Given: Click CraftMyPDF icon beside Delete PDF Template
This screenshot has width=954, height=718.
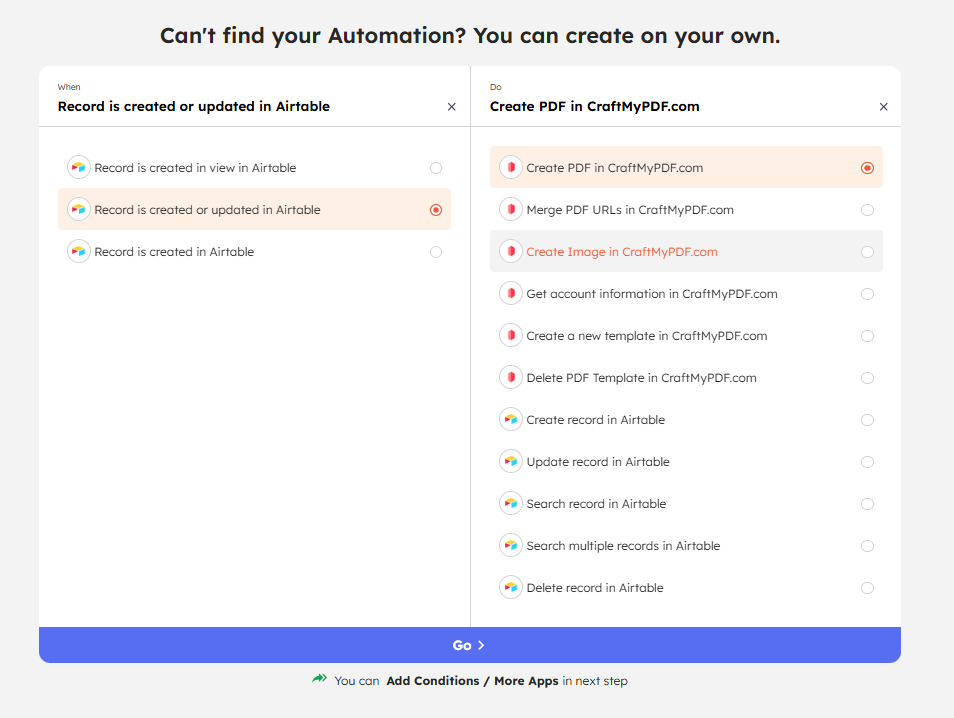Looking at the screenshot, I should [511, 377].
